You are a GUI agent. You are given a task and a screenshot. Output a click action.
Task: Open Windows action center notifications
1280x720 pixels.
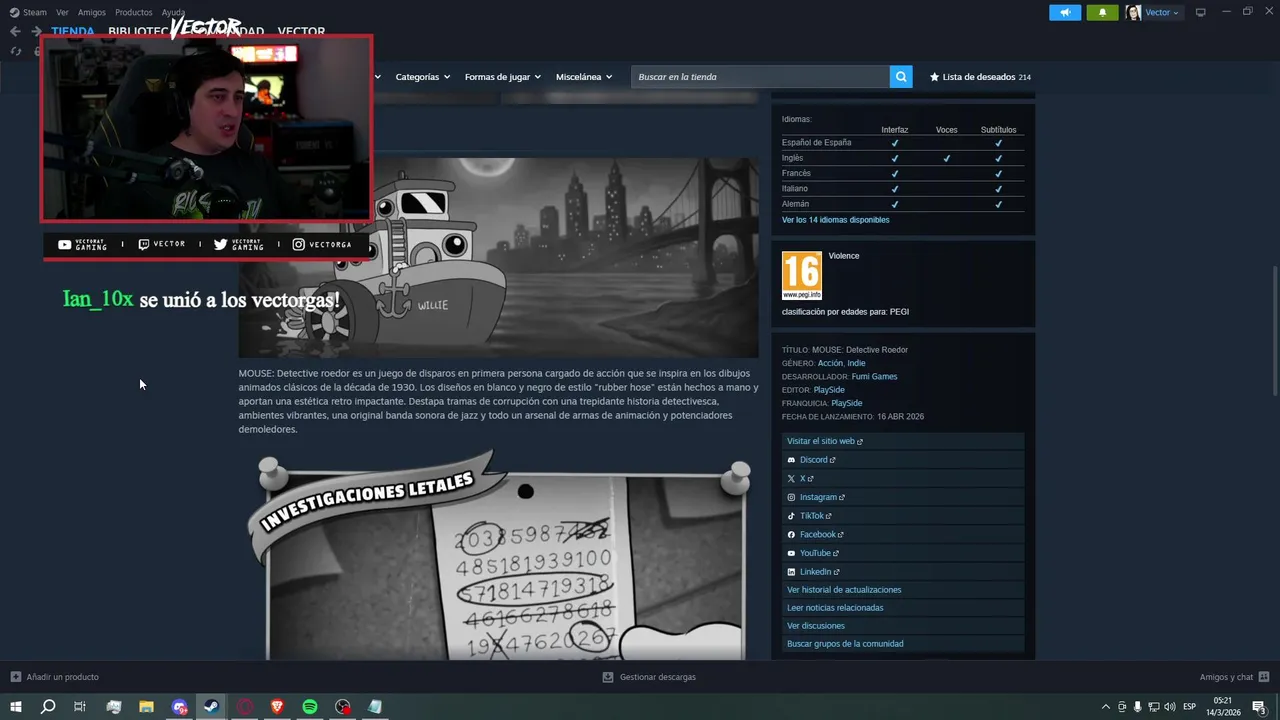click(x=1260, y=707)
